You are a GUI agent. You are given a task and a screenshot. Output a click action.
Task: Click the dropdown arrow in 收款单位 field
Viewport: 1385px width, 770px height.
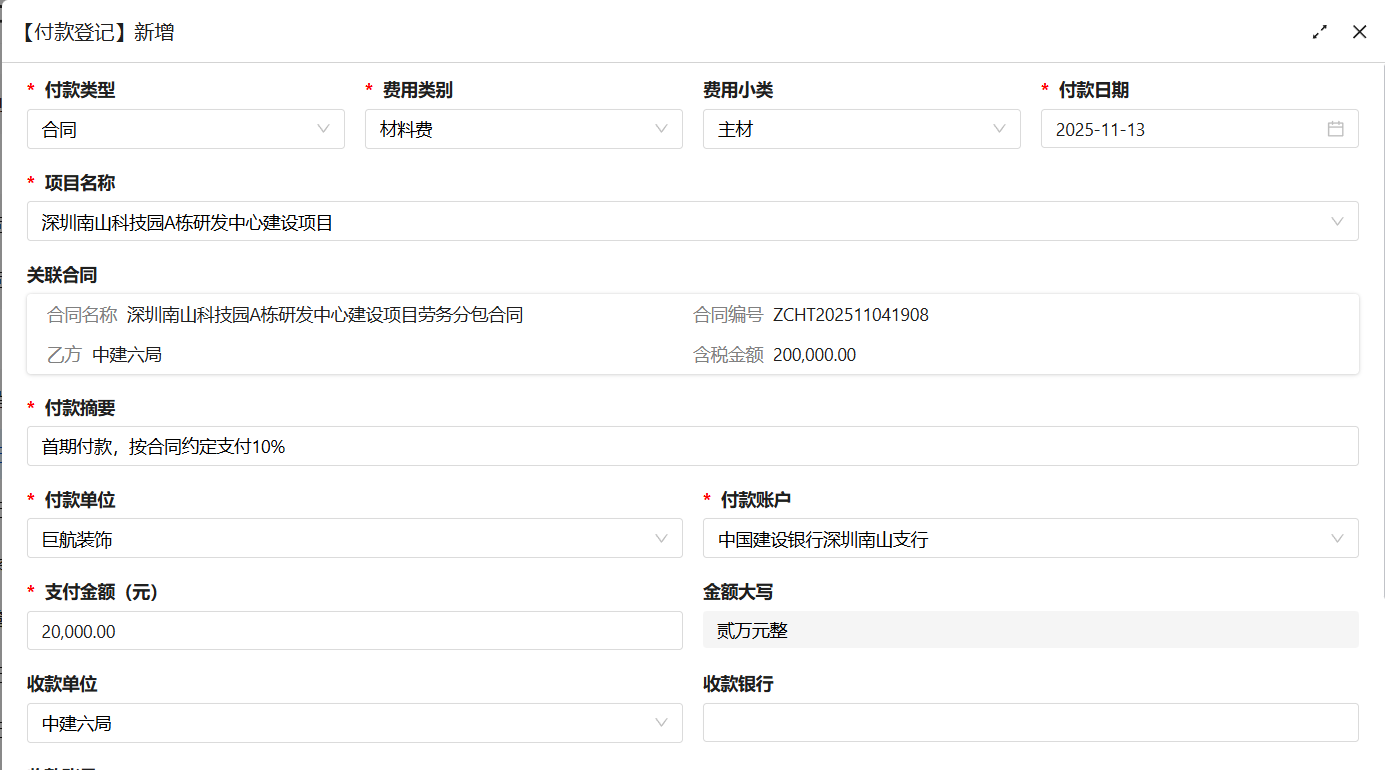coord(661,722)
